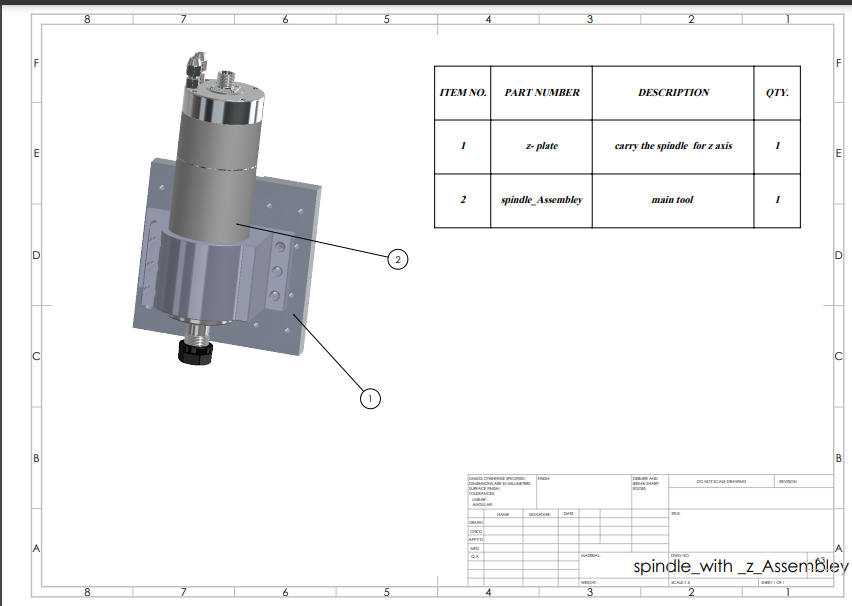Click zone number 8 on the top border

87,19
